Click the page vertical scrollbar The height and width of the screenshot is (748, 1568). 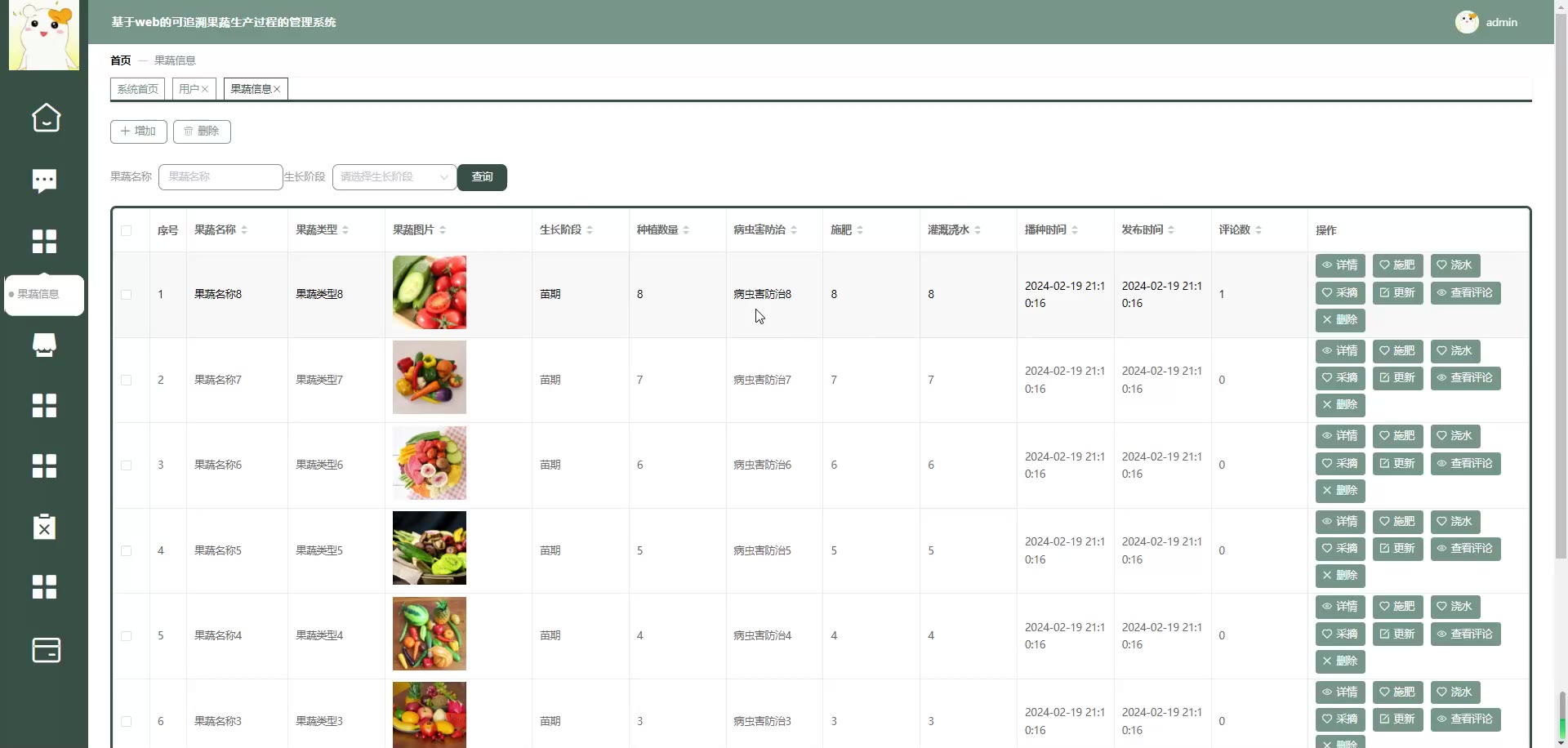(1561, 286)
